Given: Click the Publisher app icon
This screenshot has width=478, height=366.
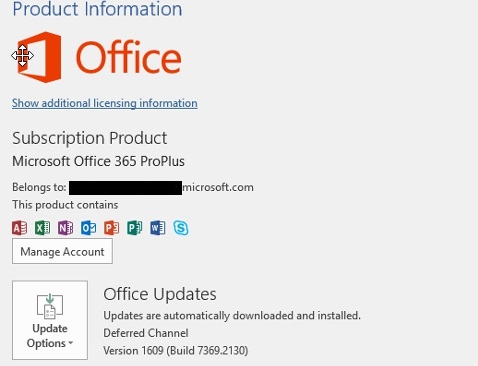Looking at the screenshot, I should (135, 228).
